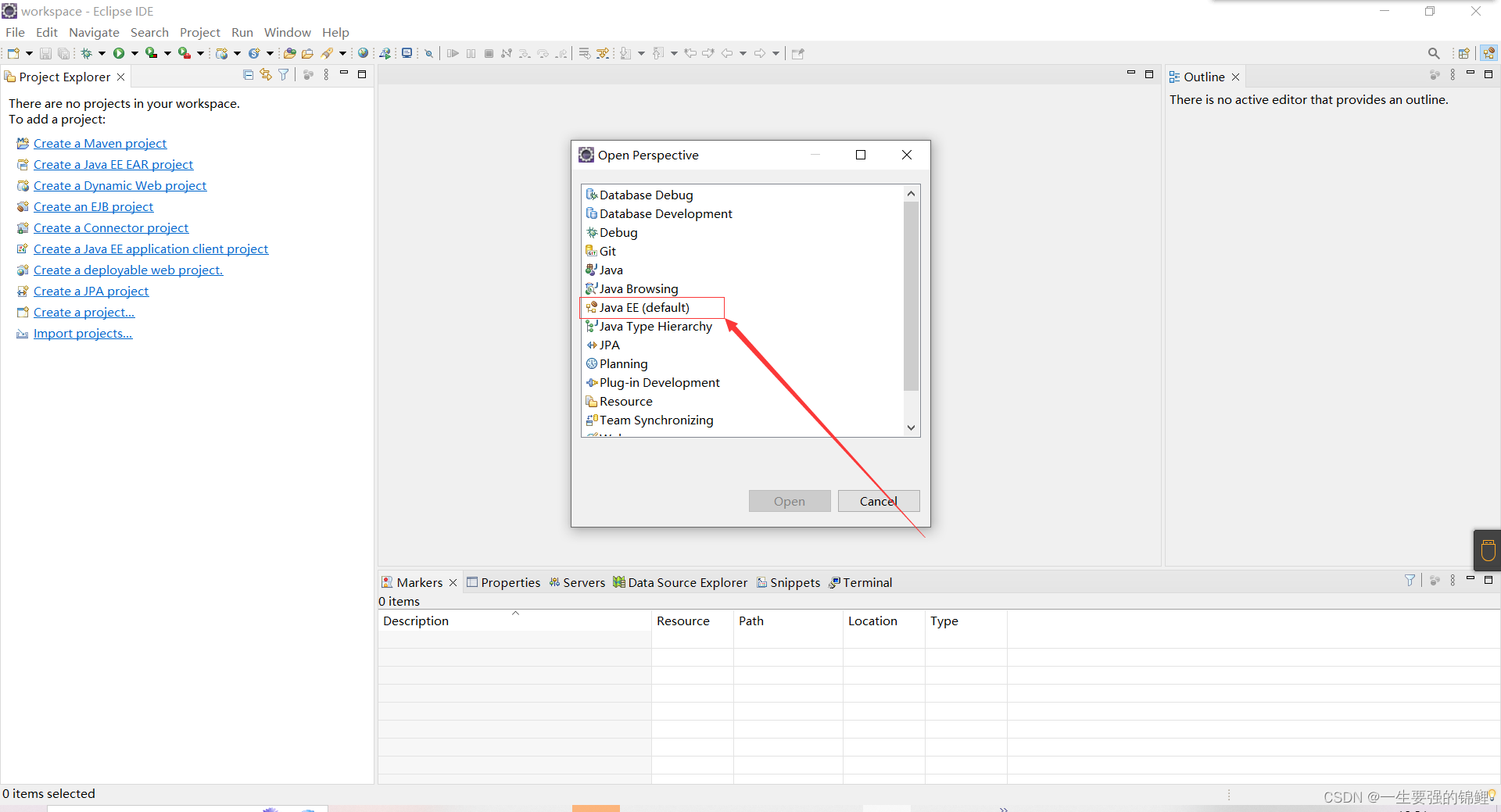Click the magnifier Search icon at top right
The width and height of the screenshot is (1501, 812).
(x=1434, y=53)
